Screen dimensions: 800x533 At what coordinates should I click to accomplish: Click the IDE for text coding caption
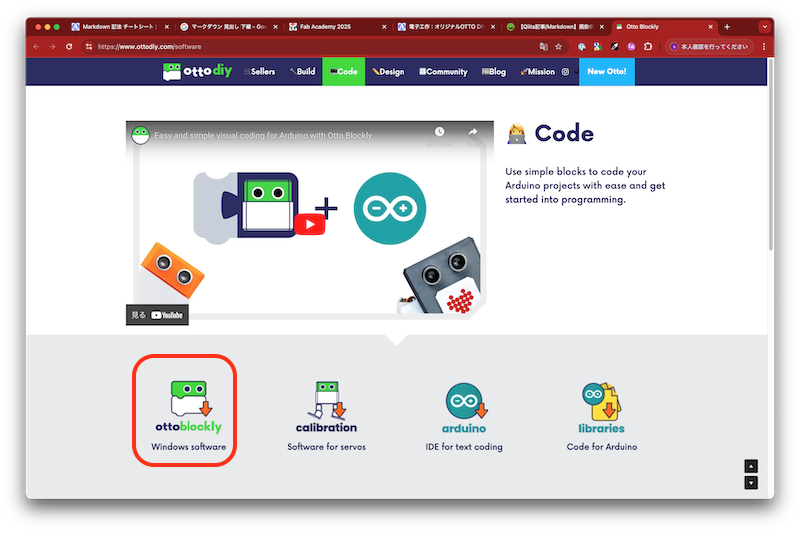click(x=464, y=447)
